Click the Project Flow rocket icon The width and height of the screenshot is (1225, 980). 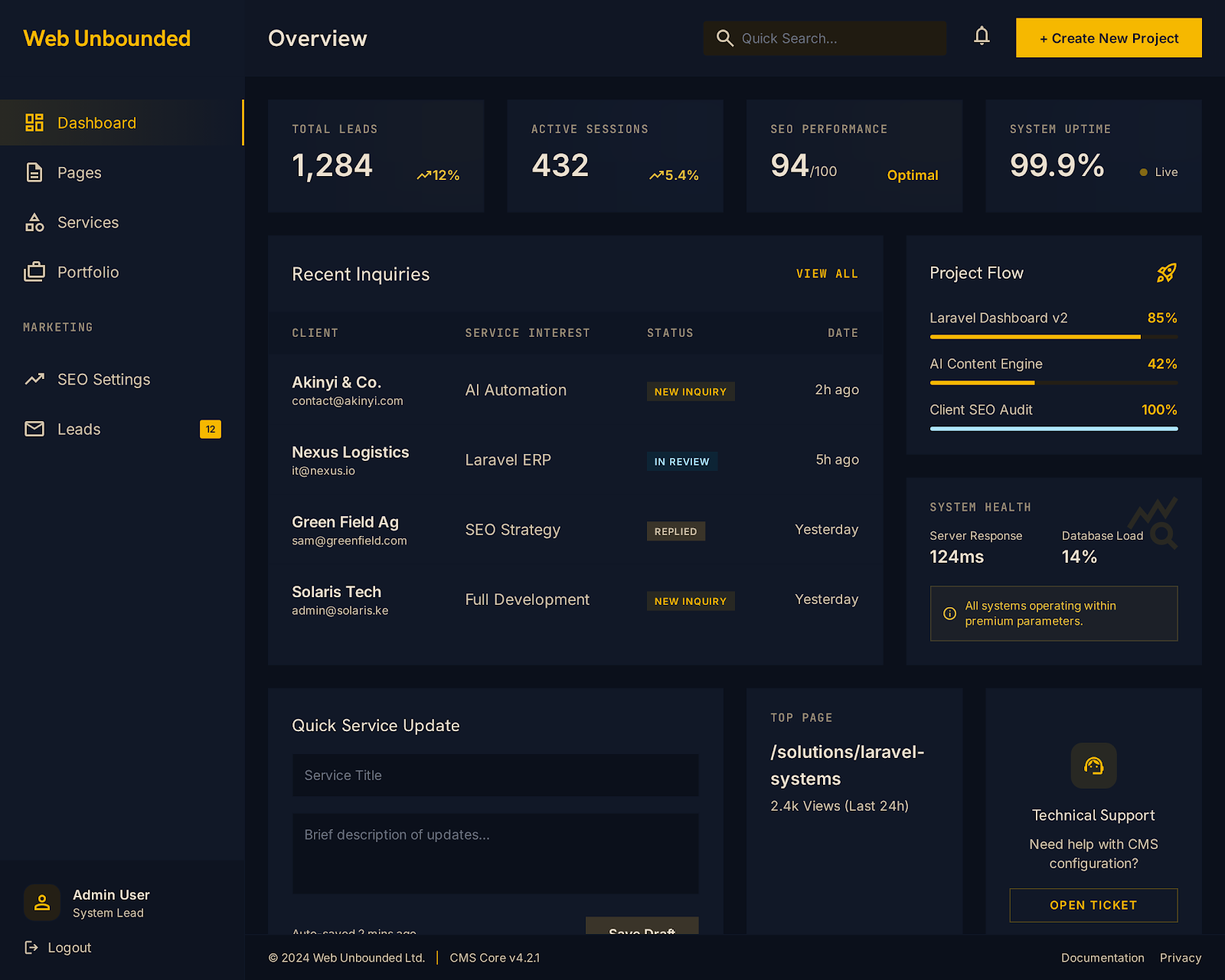[x=1167, y=273]
